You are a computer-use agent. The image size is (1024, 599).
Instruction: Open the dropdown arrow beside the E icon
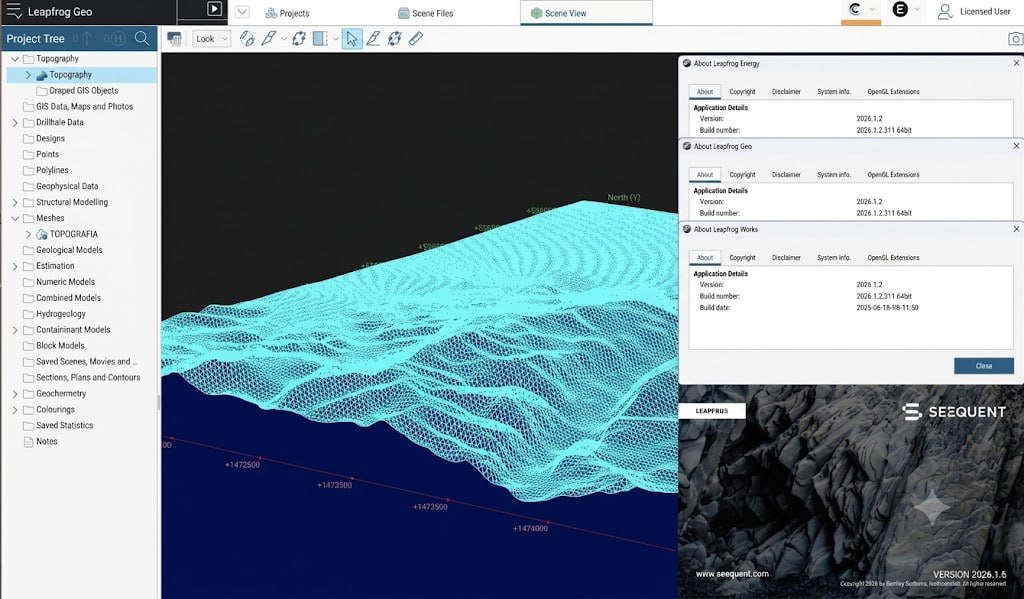coord(917,9)
